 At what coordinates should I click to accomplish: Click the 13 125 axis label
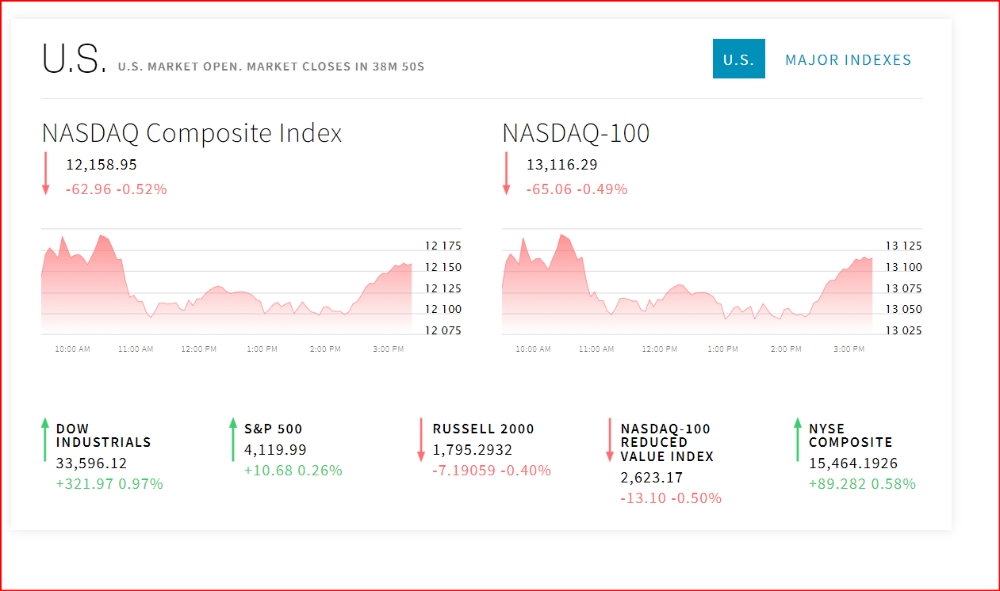904,246
